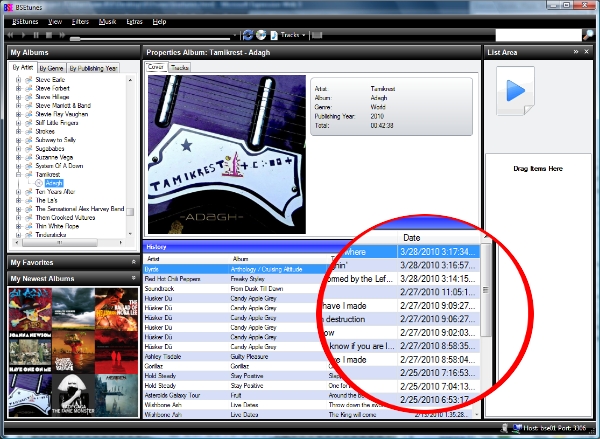The height and width of the screenshot is (439, 600).
Task: Click the music note document icon beside Tracks
Action: pos(274,35)
